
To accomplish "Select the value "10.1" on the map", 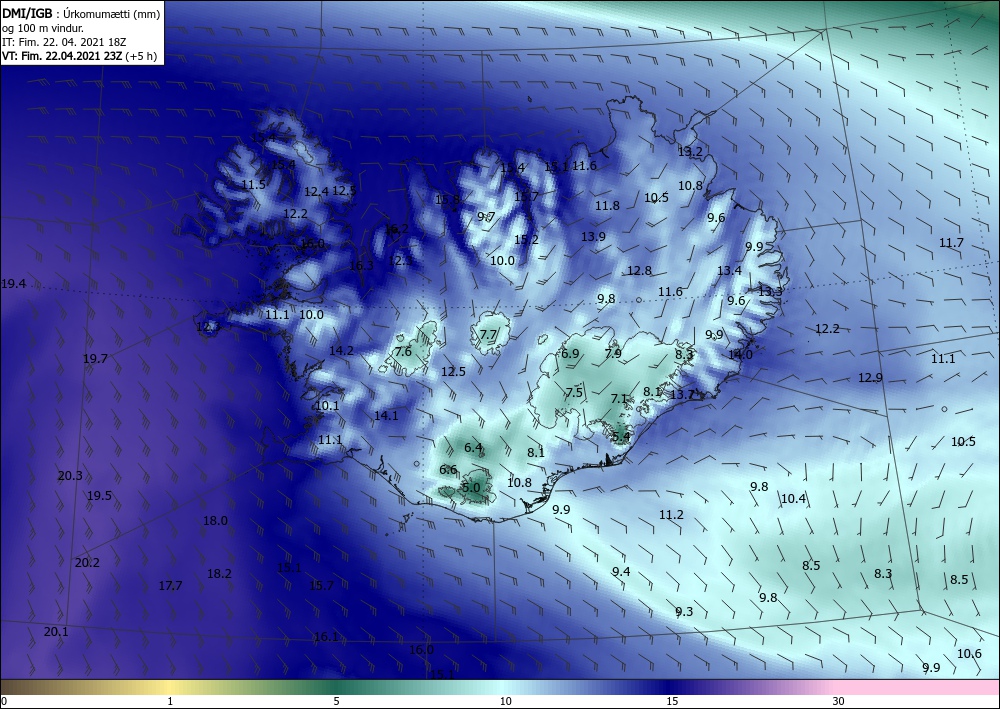I will [x=327, y=406].
